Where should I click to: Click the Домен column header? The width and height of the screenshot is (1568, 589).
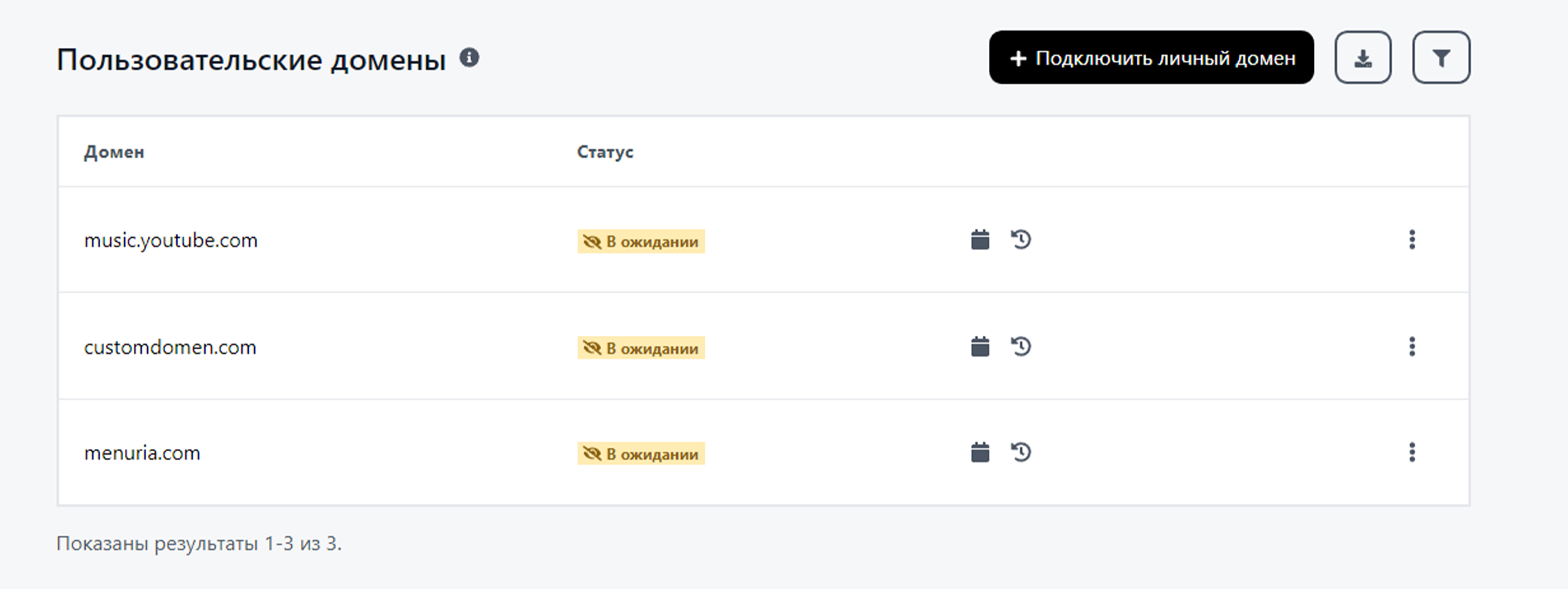(114, 152)
